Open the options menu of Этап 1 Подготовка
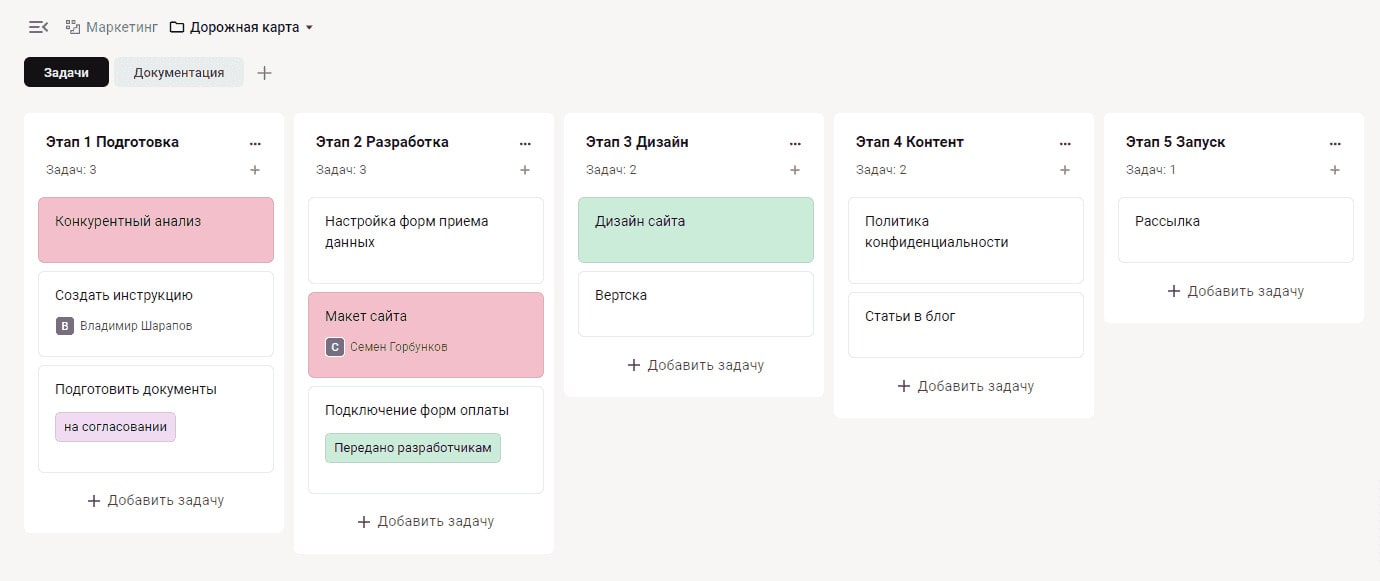Image resolution: width=1380 pixels, height=581 pixels. pos(255,142)
